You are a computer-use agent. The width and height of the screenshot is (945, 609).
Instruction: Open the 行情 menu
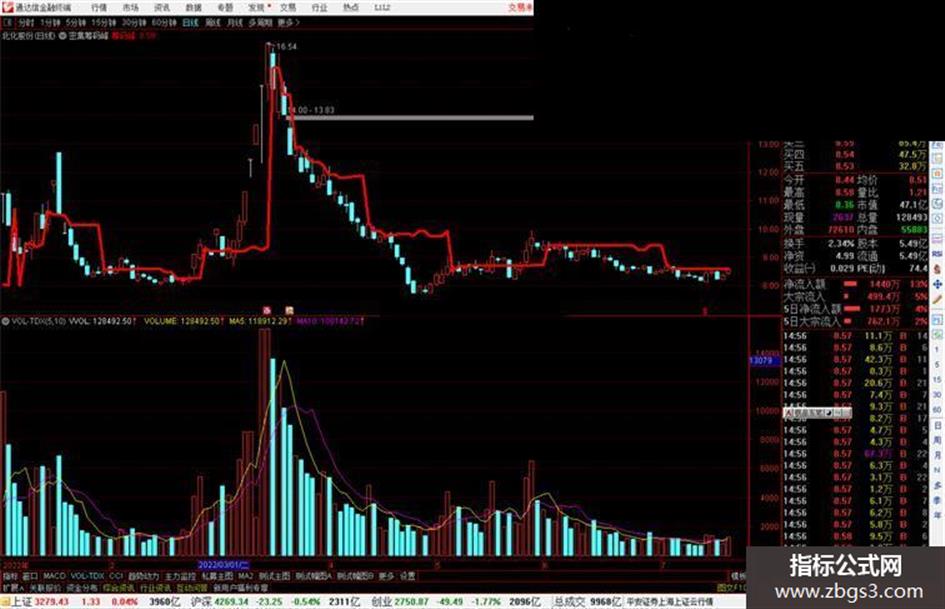click(x=99, y=7)
